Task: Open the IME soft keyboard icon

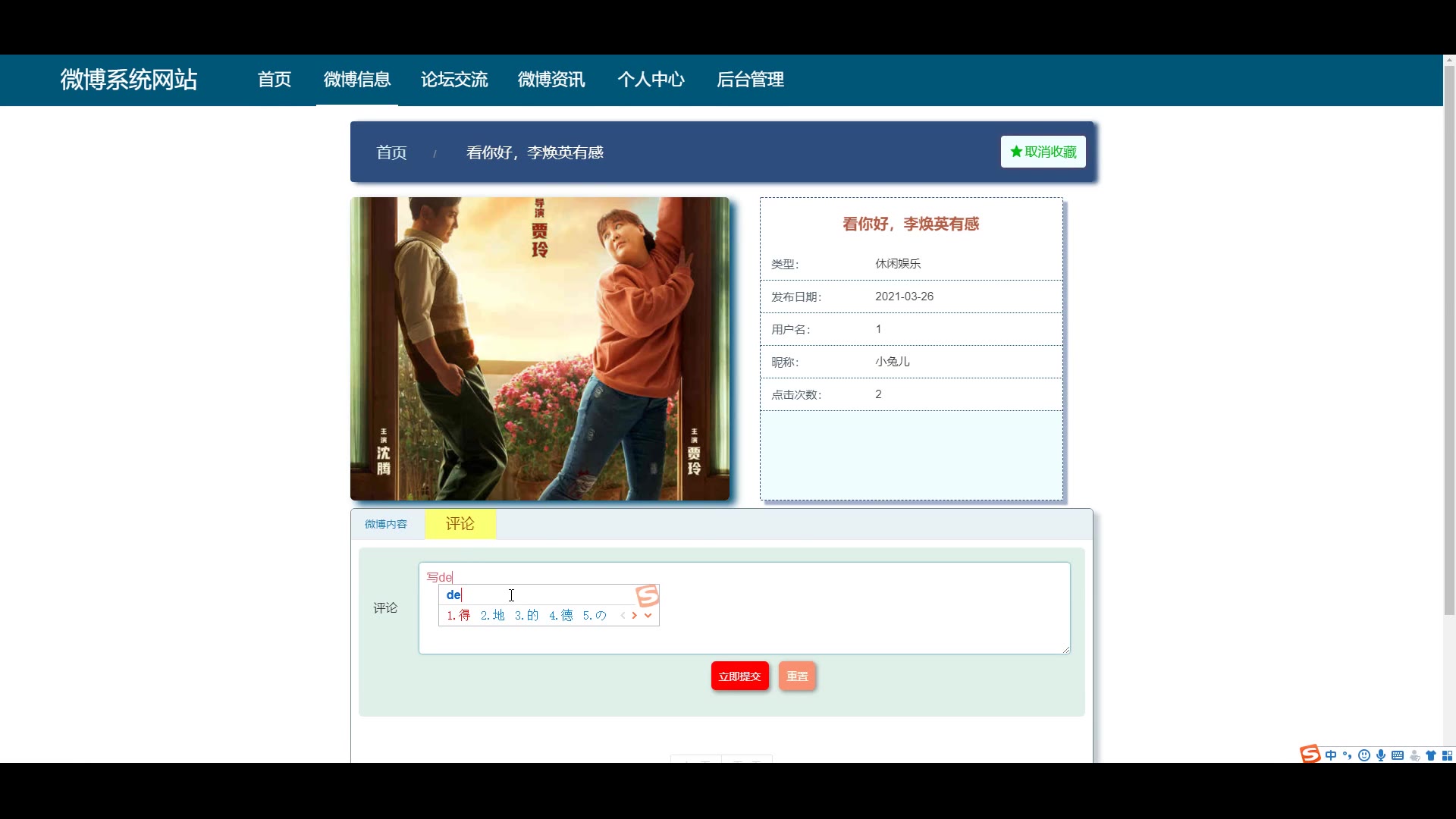Action: tap(1398, 755)
